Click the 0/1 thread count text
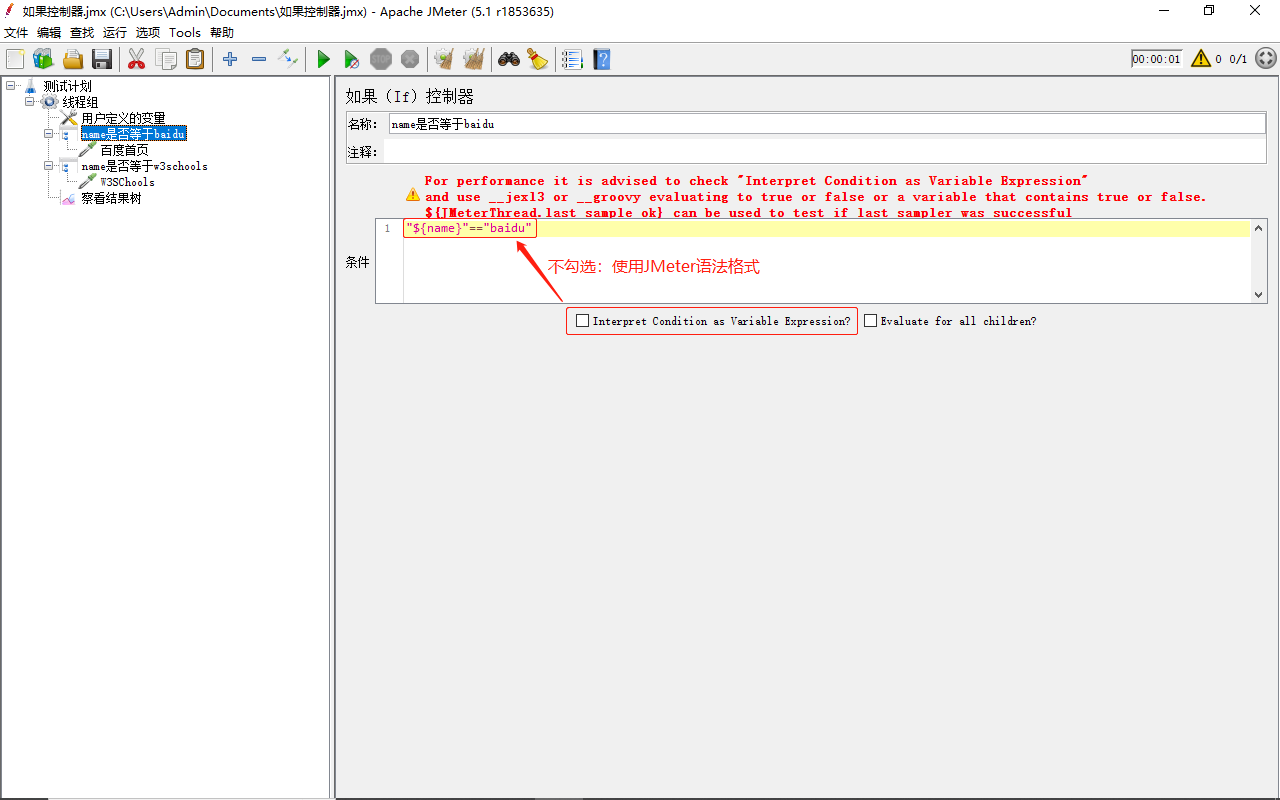 point(1238,59)
